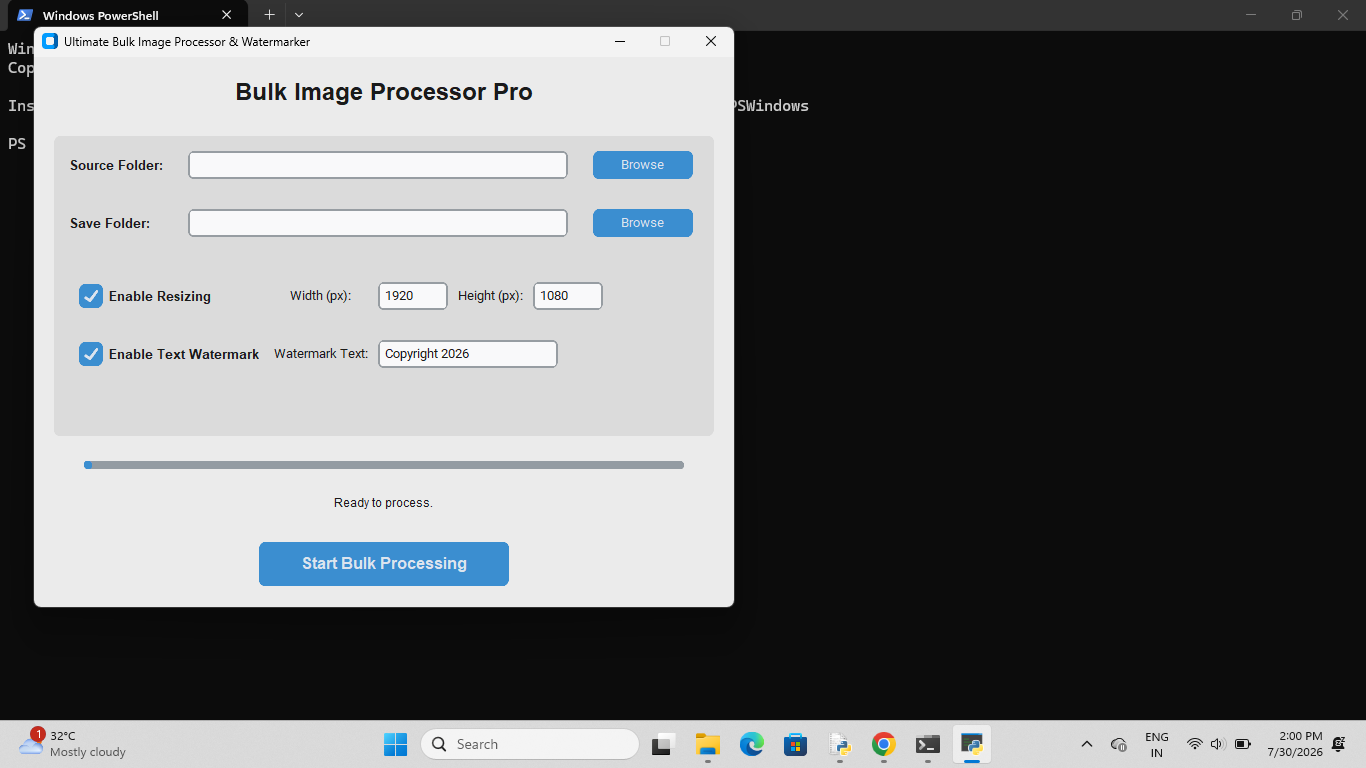
Task: Open the weather widget showing 32°C
Action: tap(72, 744)
